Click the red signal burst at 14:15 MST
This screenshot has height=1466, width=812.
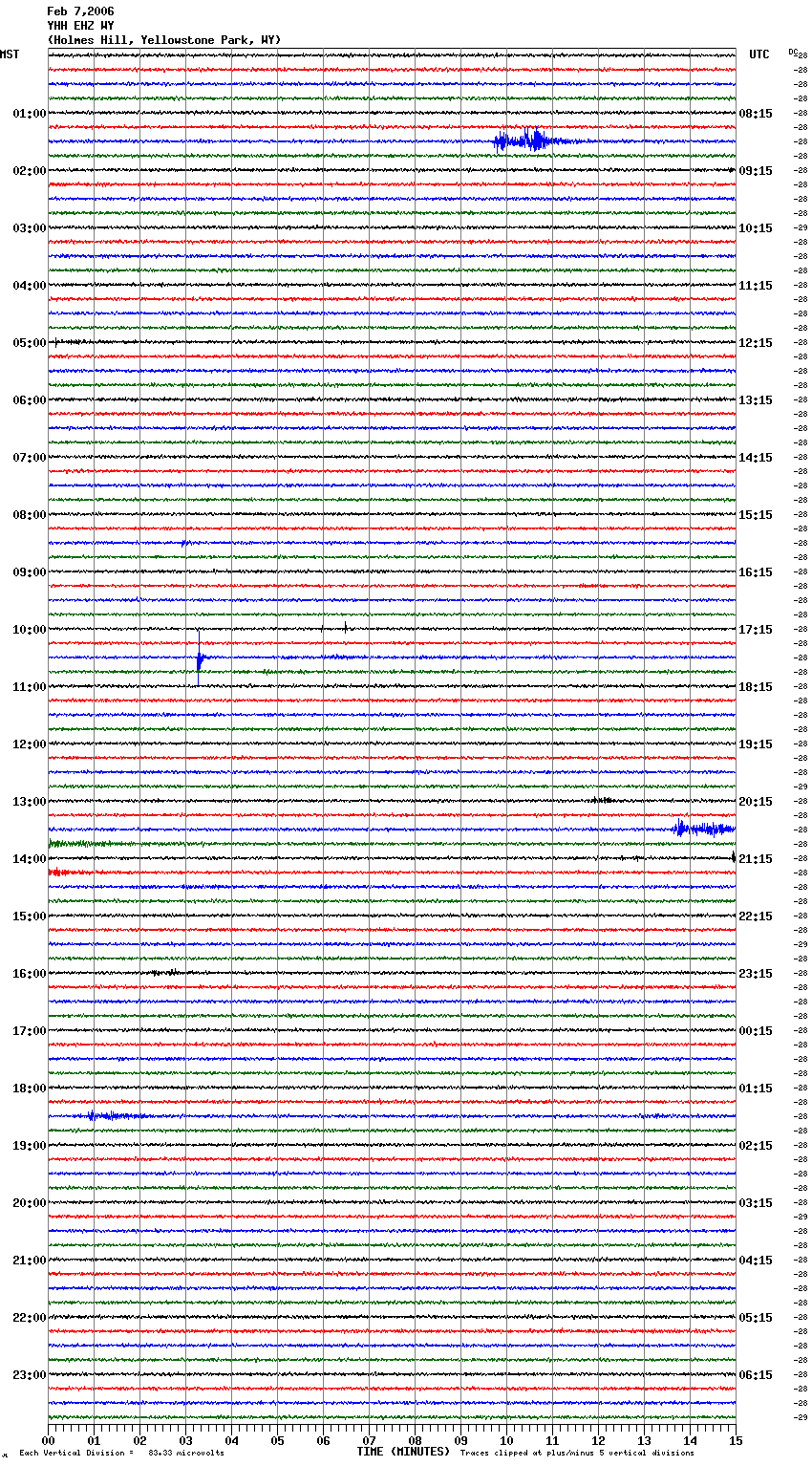pos(65,873)
